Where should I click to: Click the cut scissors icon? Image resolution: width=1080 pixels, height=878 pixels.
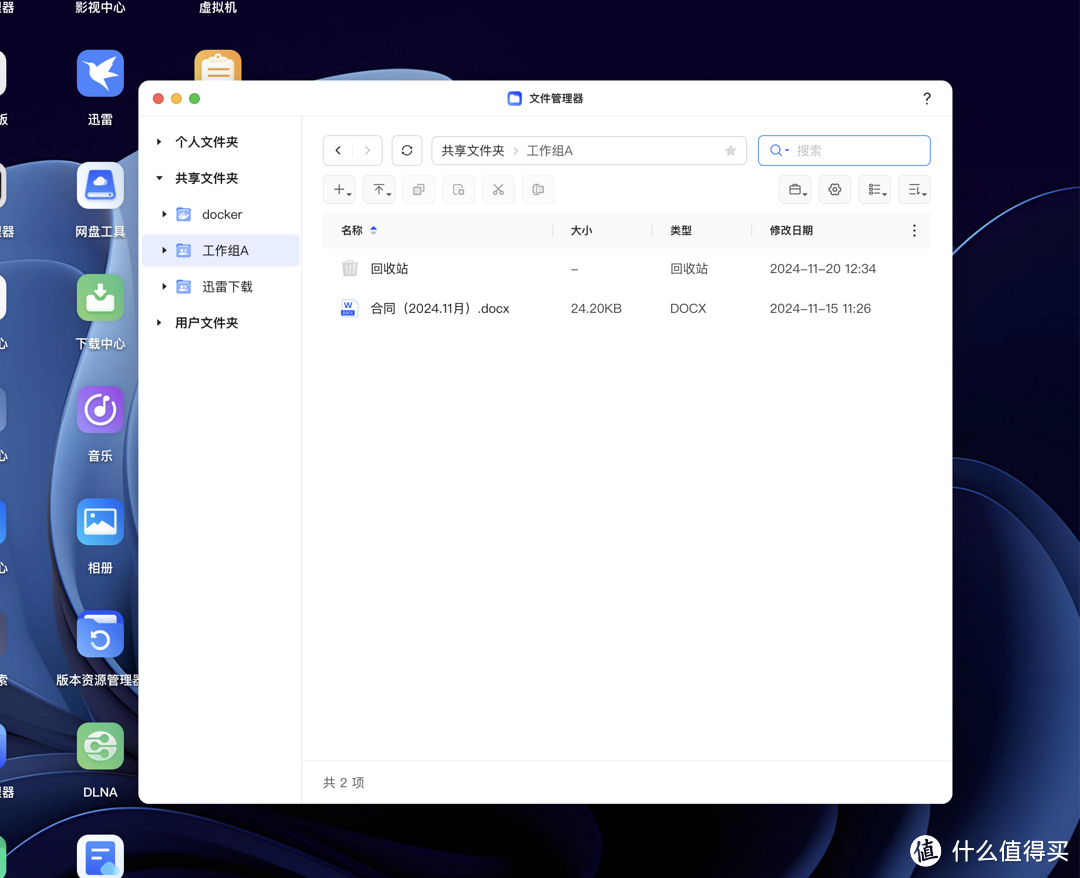point(498,189)
